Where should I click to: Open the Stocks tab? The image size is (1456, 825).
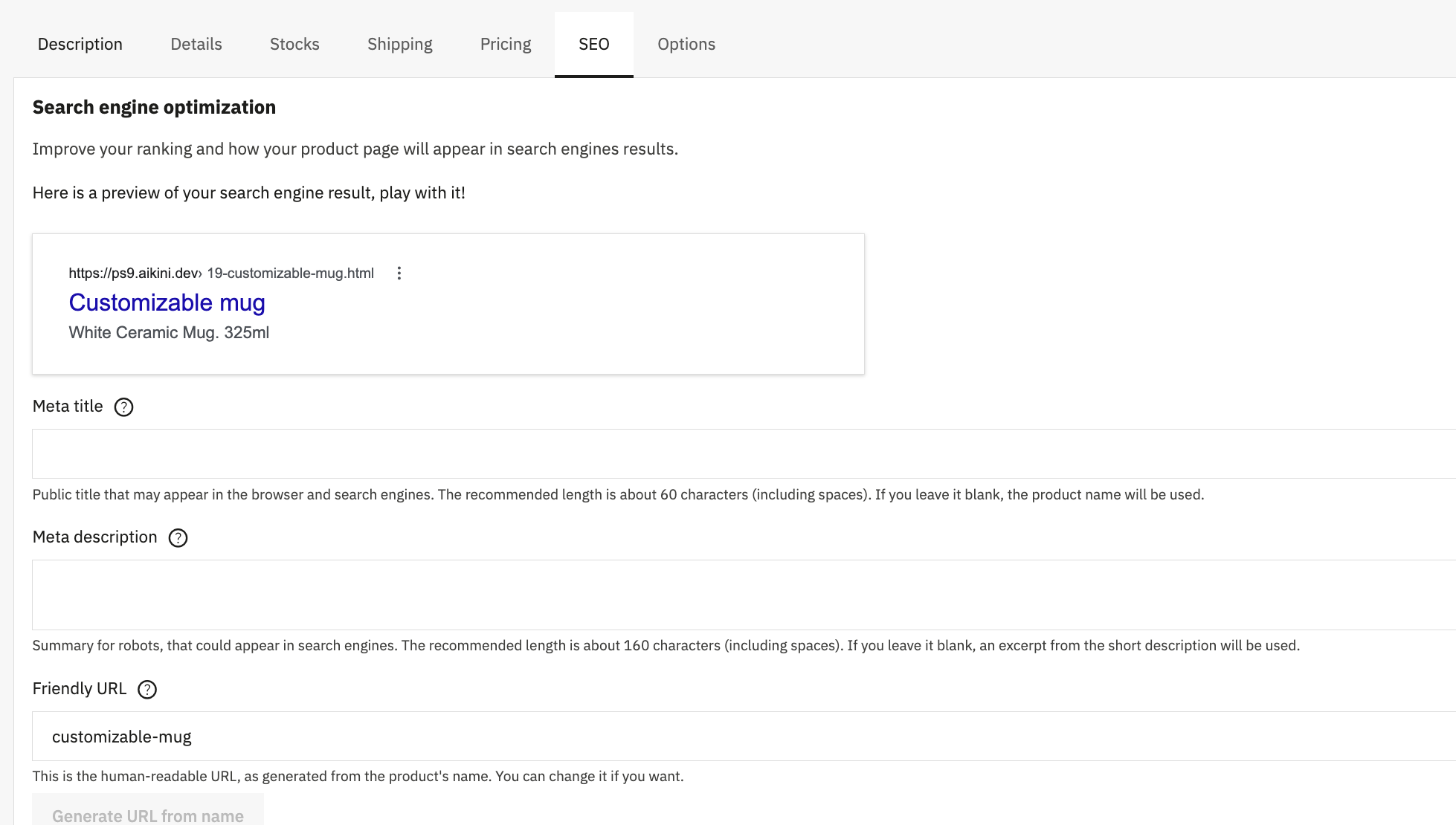(294, 44)
